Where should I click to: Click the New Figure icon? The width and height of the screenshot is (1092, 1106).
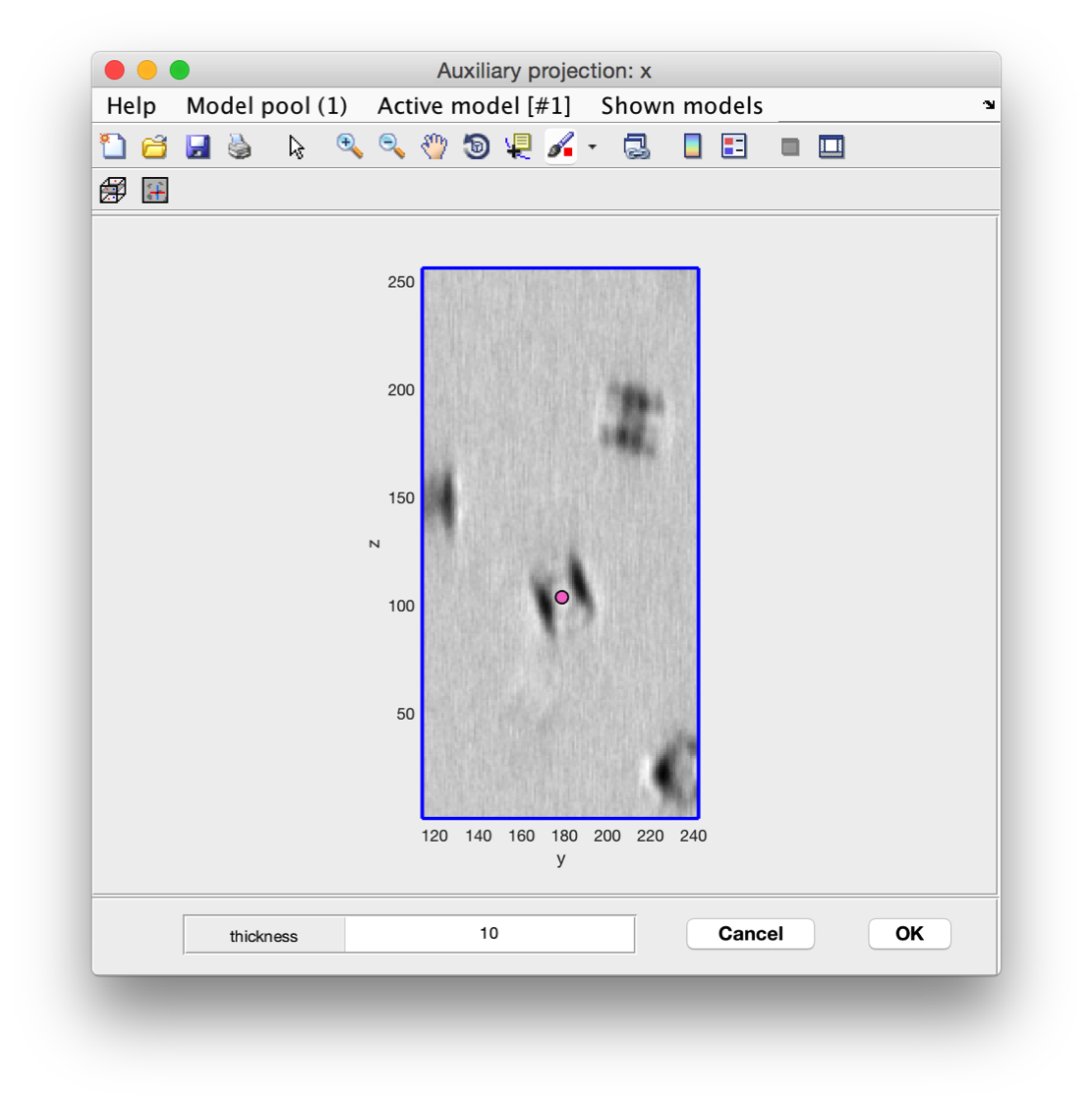pos(113,146)
